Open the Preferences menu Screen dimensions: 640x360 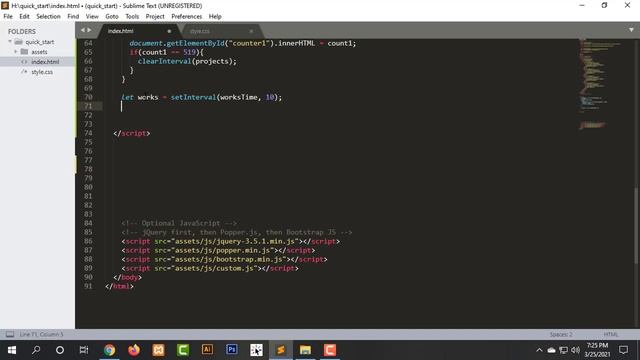[x=187, y=16]
